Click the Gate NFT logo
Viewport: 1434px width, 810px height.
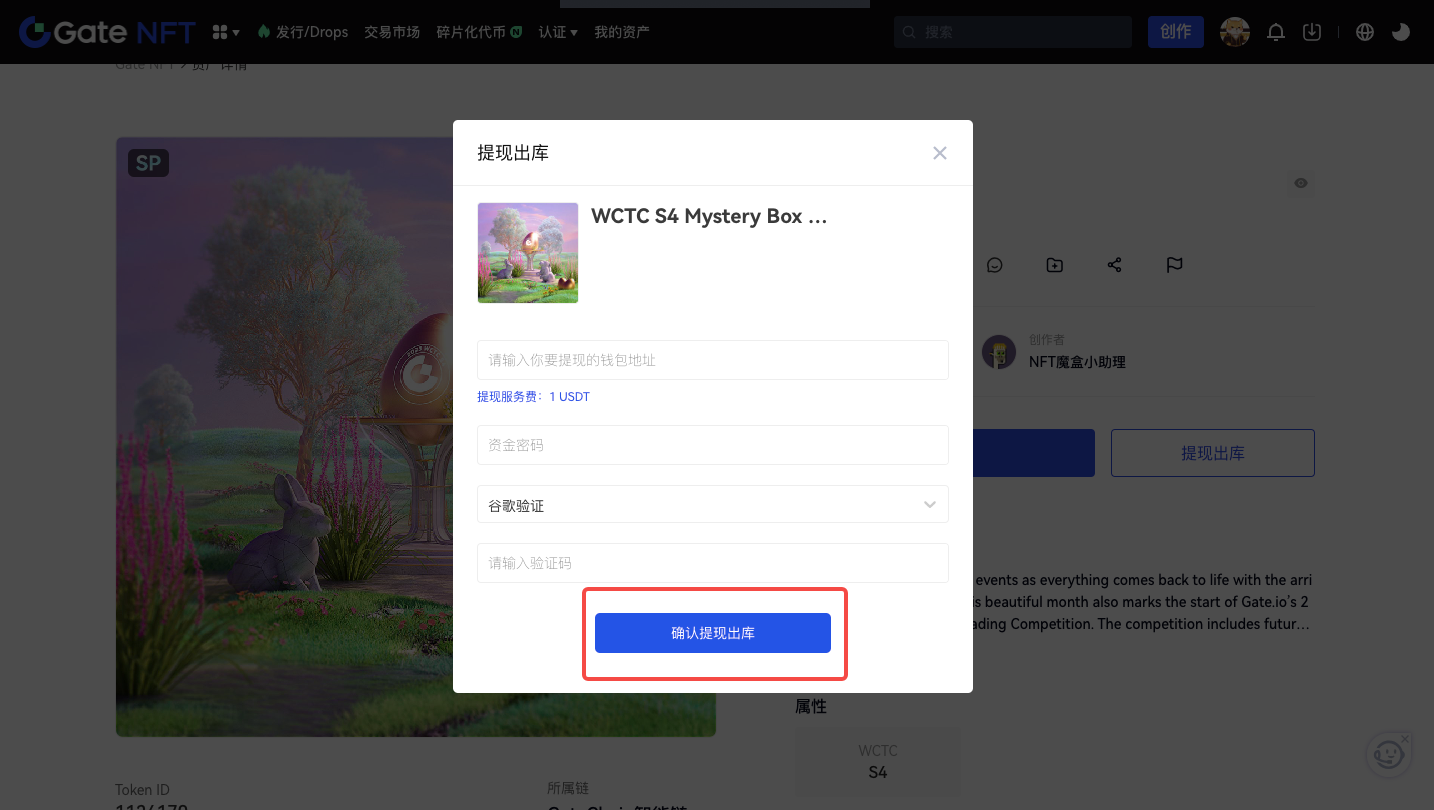point(107,32)
